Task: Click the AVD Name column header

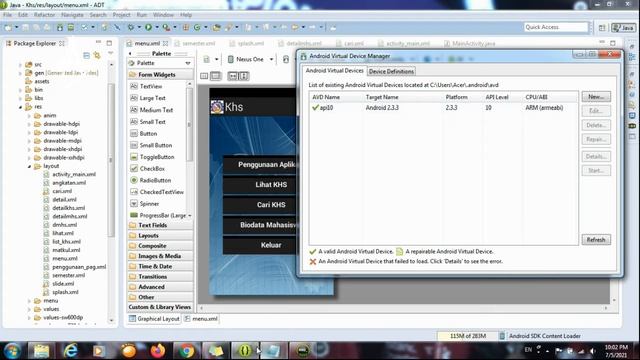Action: coord(336,97)
